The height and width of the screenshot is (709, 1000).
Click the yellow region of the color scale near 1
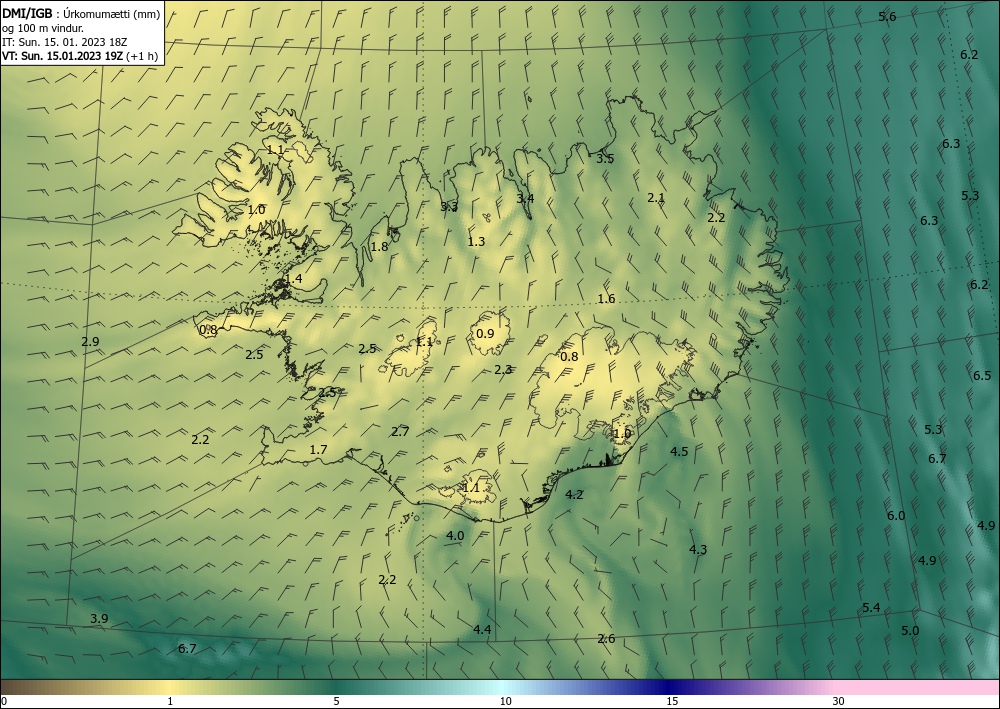(170, 687)
